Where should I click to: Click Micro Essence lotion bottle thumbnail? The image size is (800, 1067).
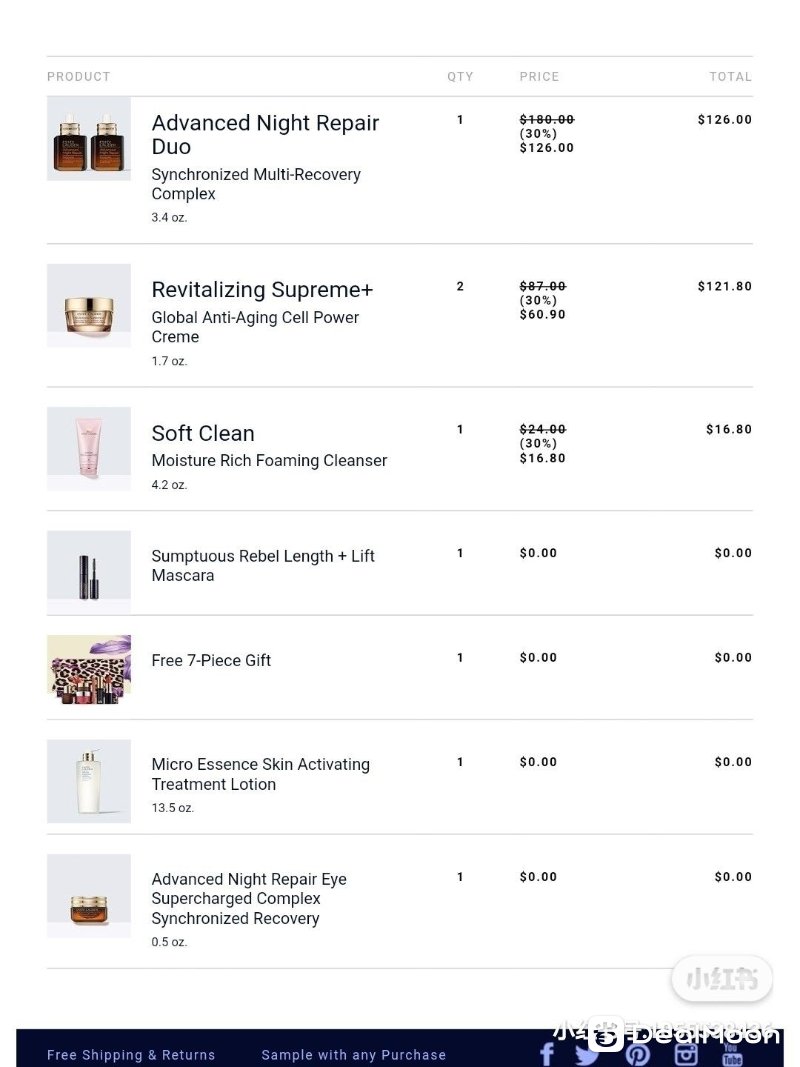click(88, 781)
